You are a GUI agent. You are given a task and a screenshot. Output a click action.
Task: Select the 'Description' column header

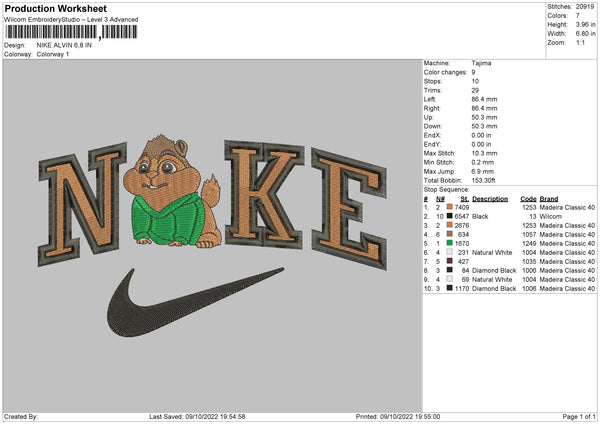pyautogui.click(x=490, y=199)
